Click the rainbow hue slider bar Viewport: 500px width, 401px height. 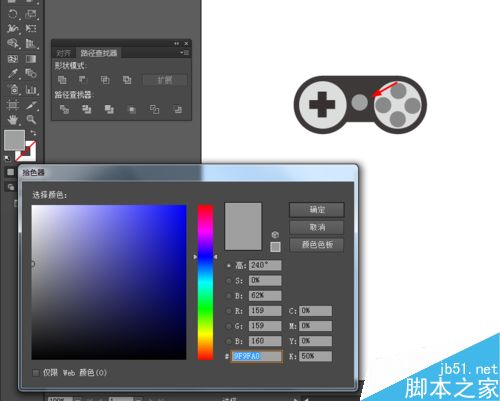(x=205, y=282)
